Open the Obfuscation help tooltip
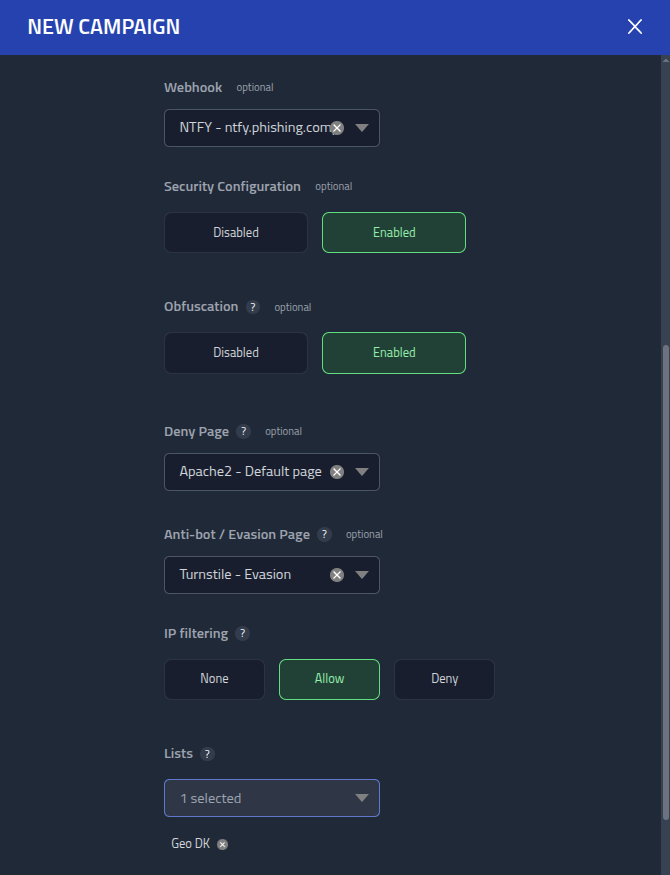Image resolution: width=670 pixels, height=875 pixels. tap(243, 307)
